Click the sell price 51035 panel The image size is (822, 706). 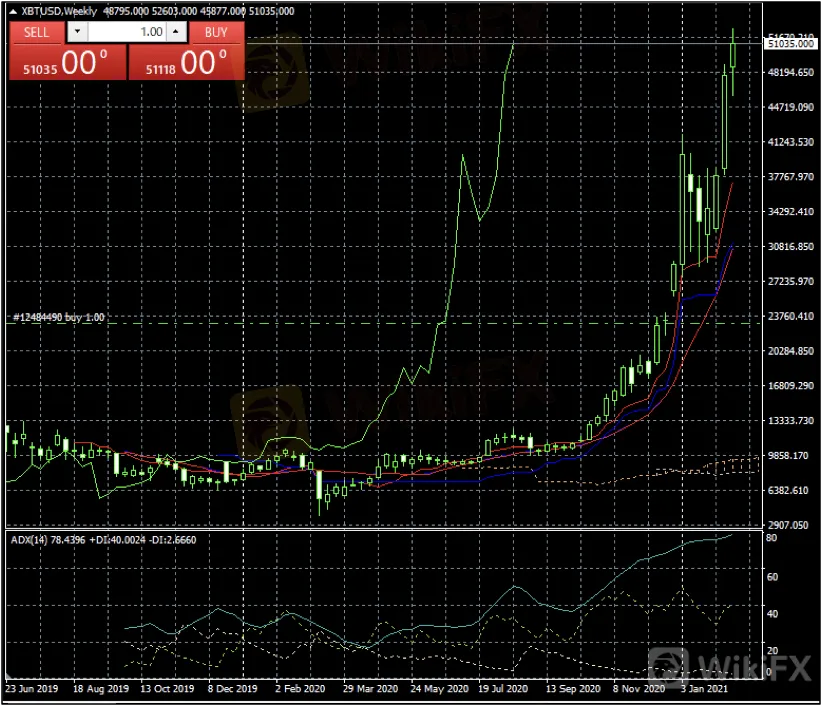pyautogui.click(x=68, y=62)
